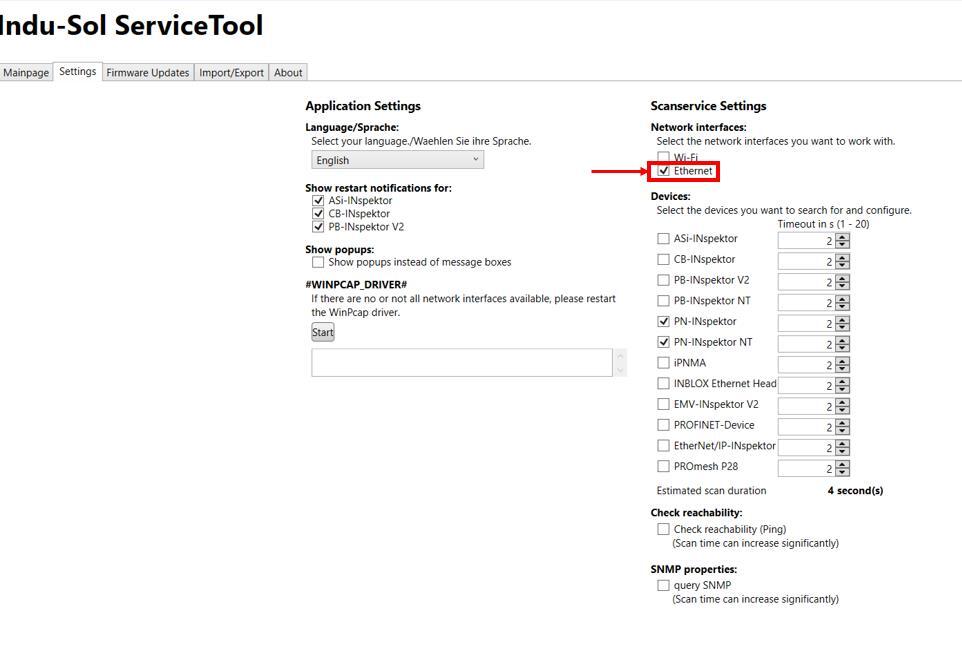Screen dimensions: 962x663
Task: Uncheck PB-INspektor V2 restart notification
Action: [x=318, y=226]
